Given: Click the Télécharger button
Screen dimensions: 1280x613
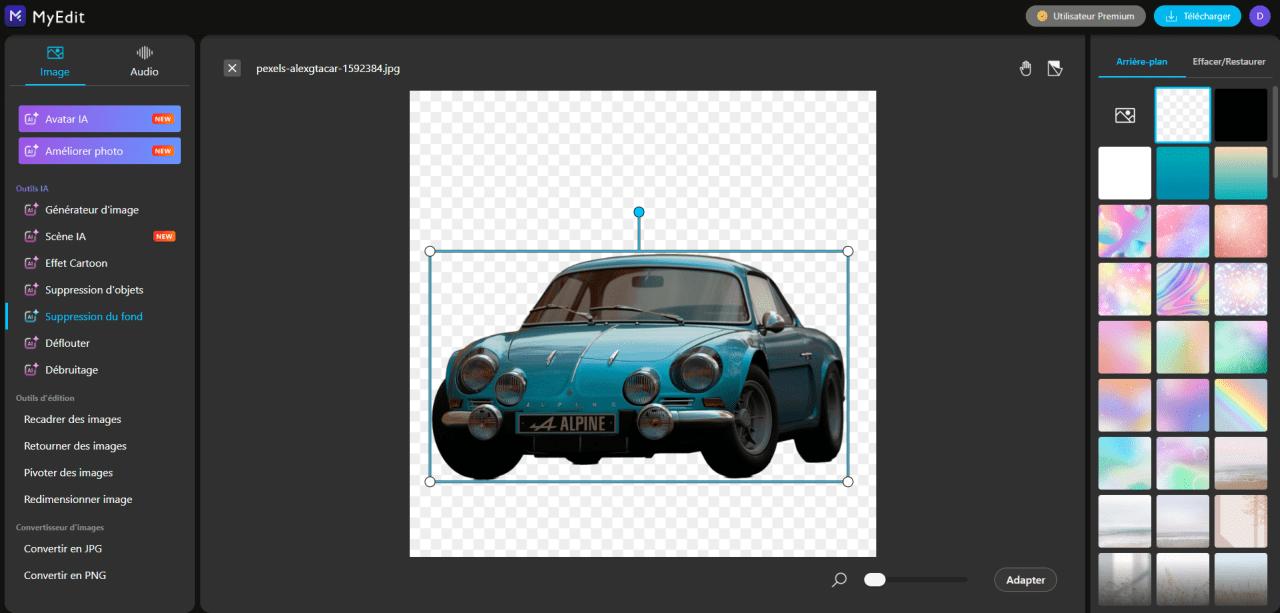Looking at the screenshot, I should [x=1197, y=16].
